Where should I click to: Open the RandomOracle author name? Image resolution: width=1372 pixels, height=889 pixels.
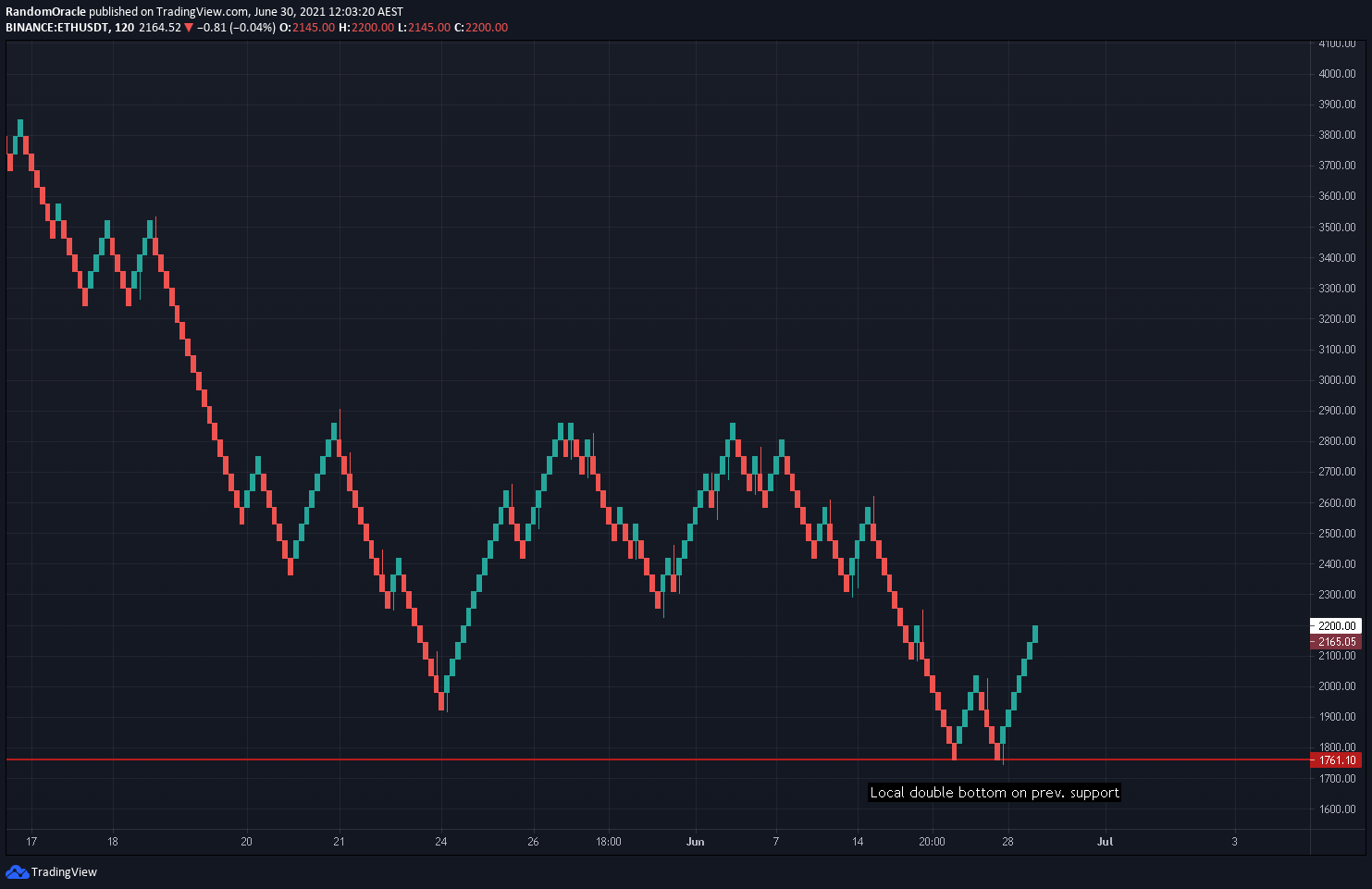coord(45,12)
